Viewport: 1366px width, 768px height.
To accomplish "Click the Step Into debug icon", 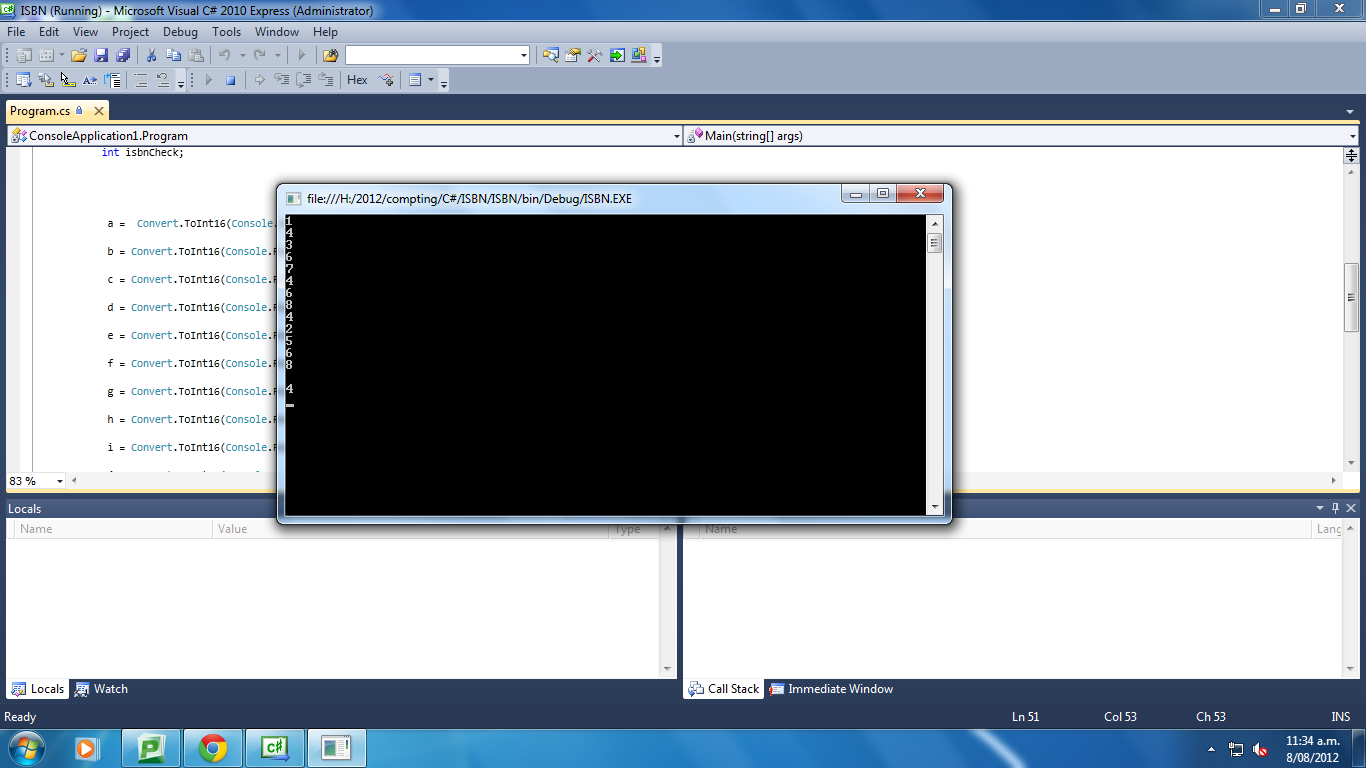I will [283, 82].
